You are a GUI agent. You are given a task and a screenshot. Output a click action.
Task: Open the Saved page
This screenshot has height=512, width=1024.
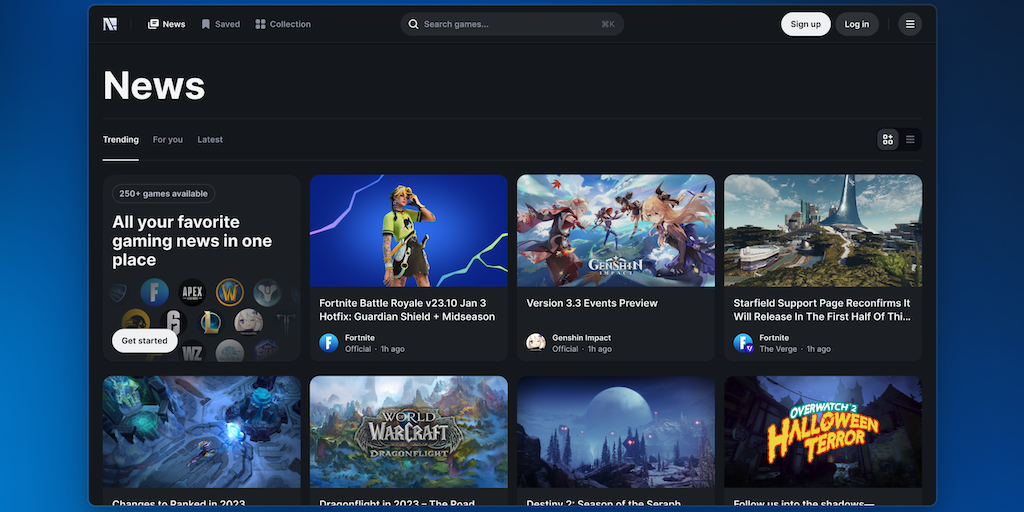pyautogui.click(x=220, y=24)
